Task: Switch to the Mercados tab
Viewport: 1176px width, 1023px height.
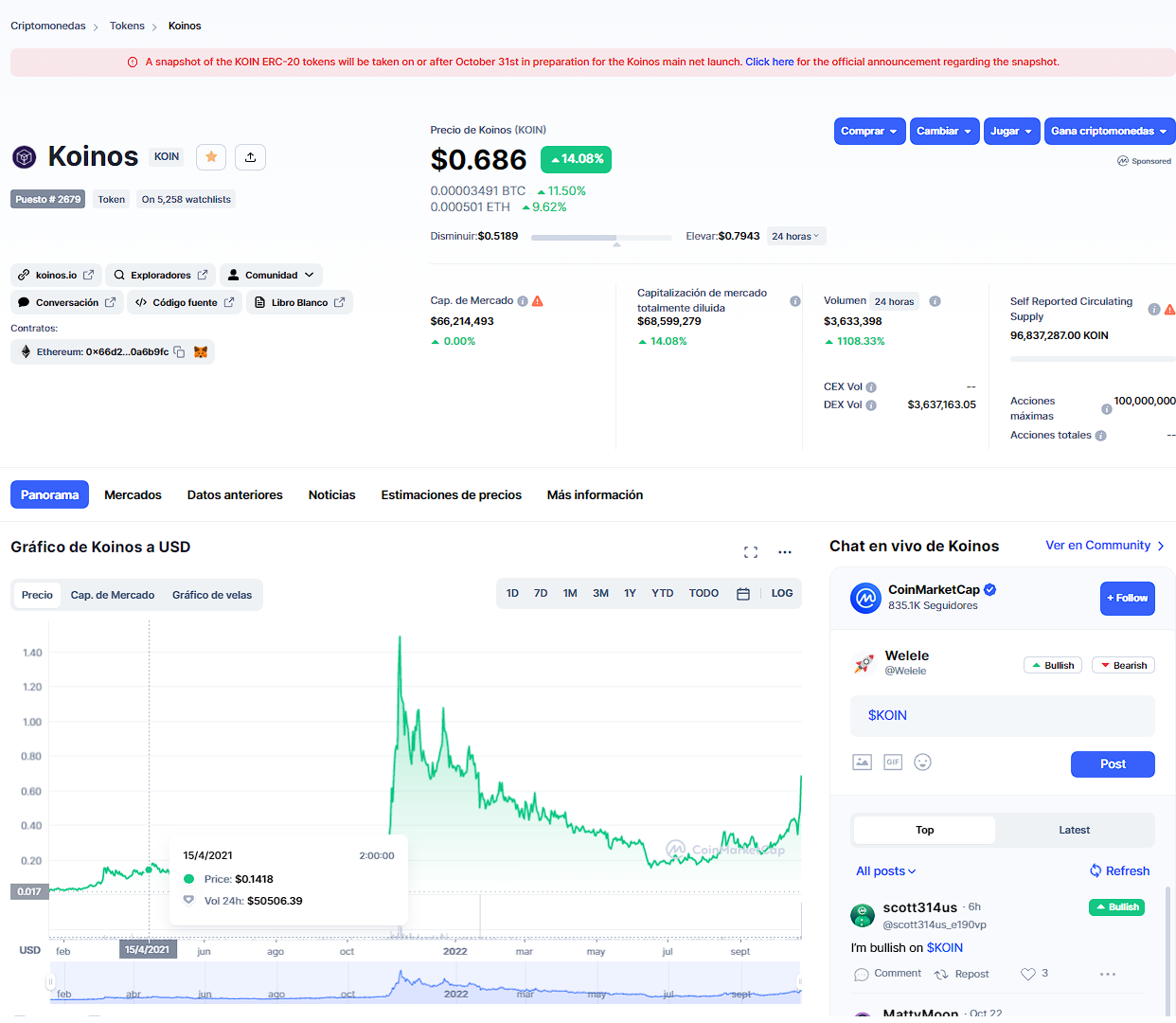Action: [133, 495]
